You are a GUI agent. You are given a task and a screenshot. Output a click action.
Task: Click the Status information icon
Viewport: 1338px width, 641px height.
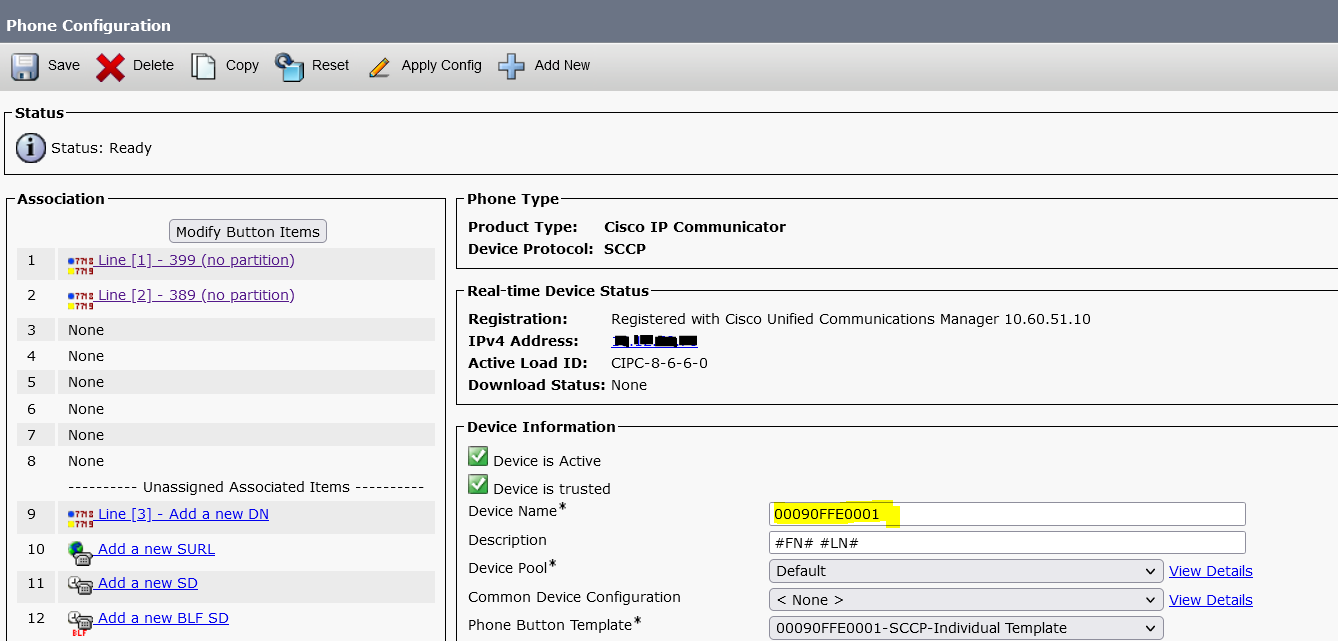tap(30, 147)
